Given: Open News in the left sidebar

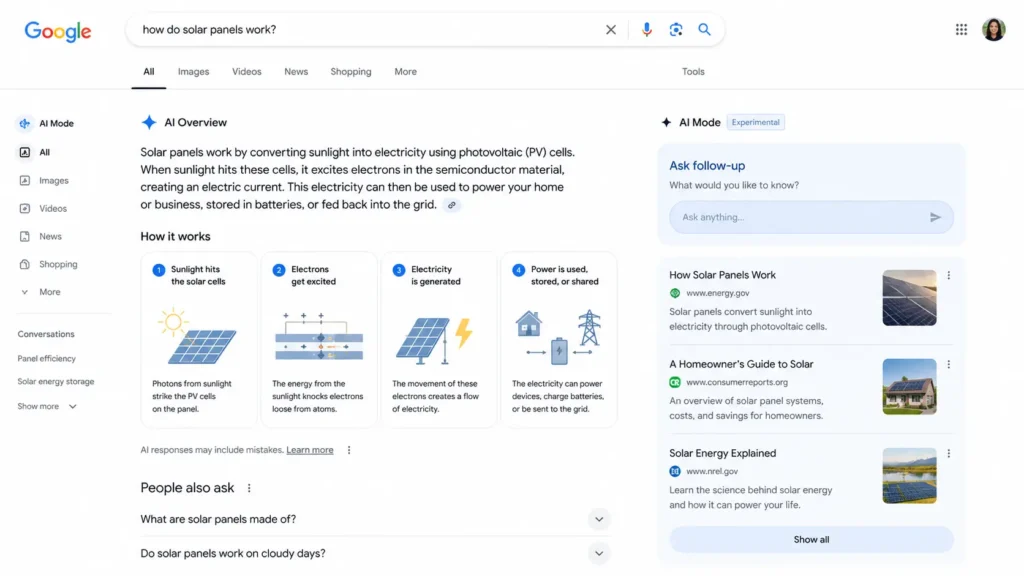Looking at the screenshot, I should click(x=40, y=236).
